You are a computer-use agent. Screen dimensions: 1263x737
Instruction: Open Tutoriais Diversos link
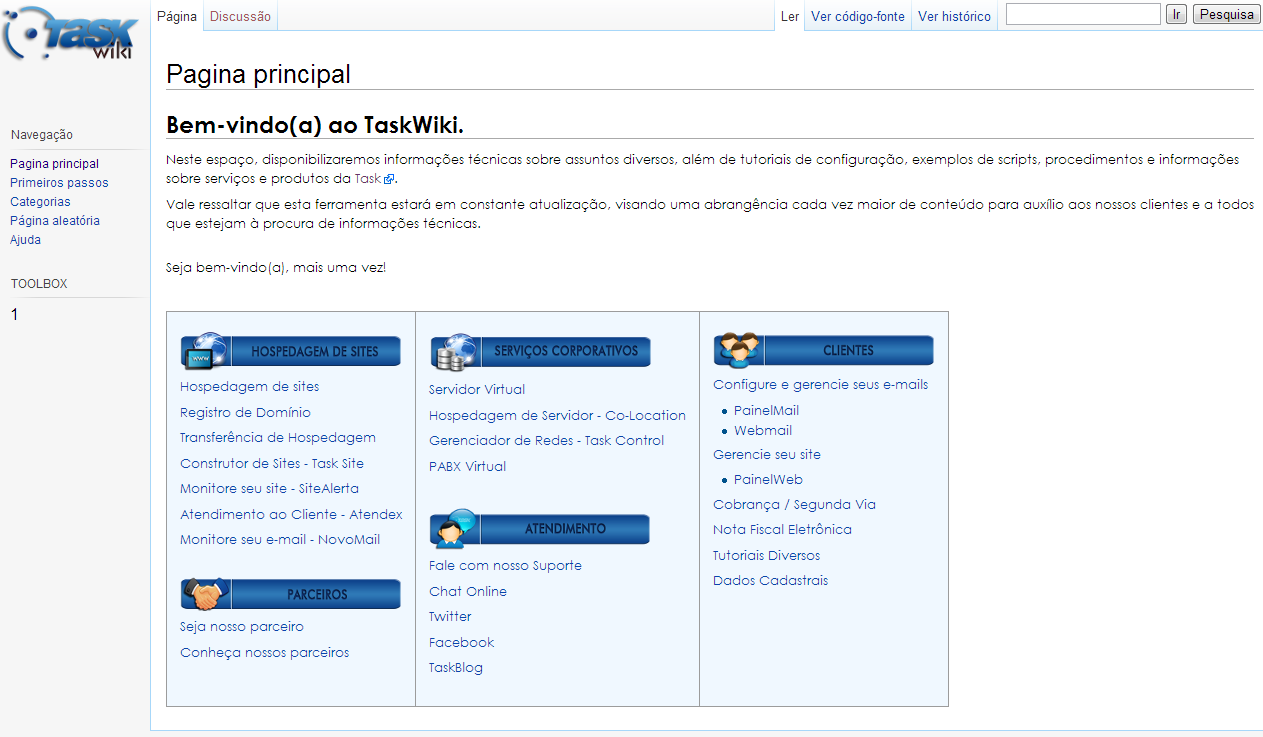[x=766, y=555]
